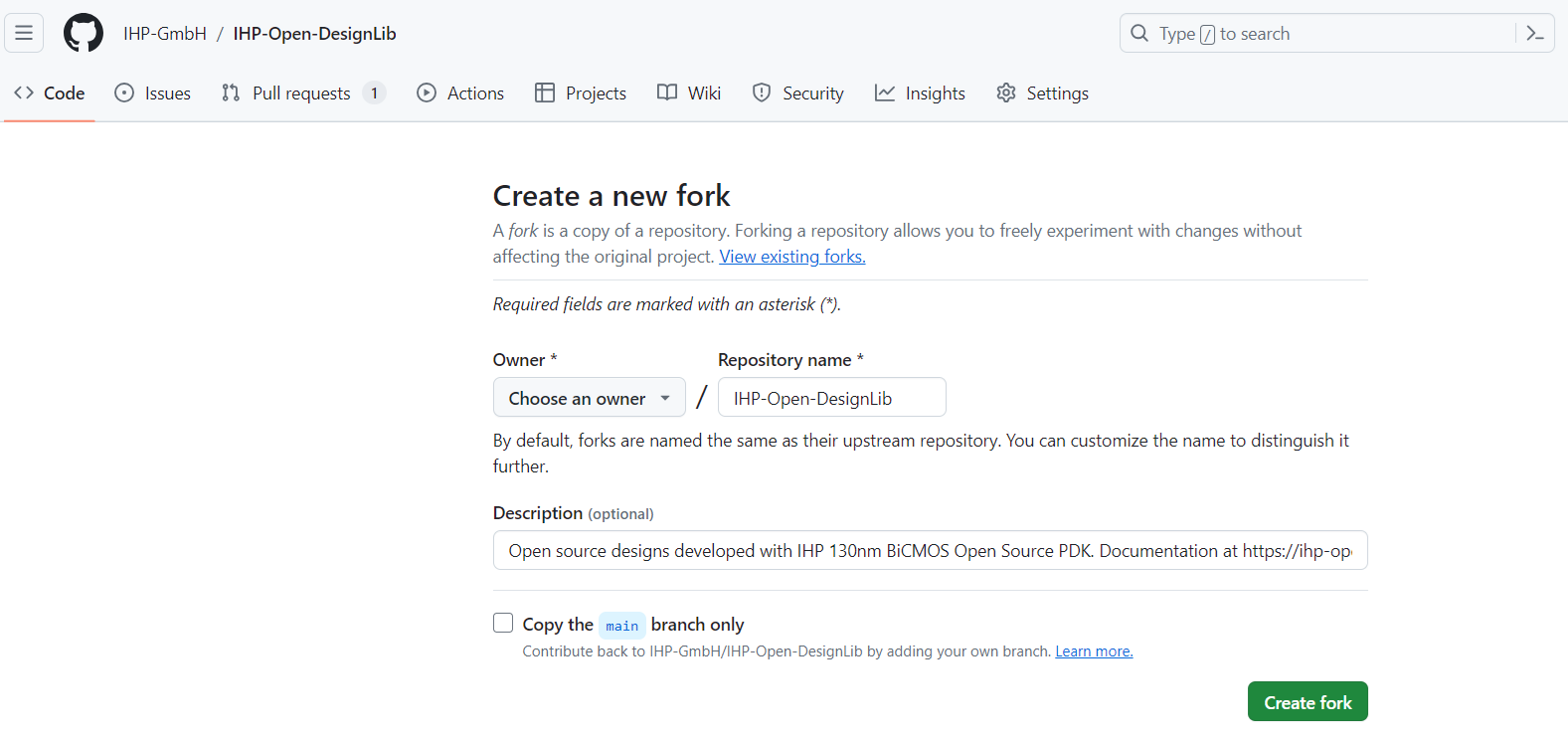Open the Wiki tab
The image size is (1568, 741).
pos(689,93)
